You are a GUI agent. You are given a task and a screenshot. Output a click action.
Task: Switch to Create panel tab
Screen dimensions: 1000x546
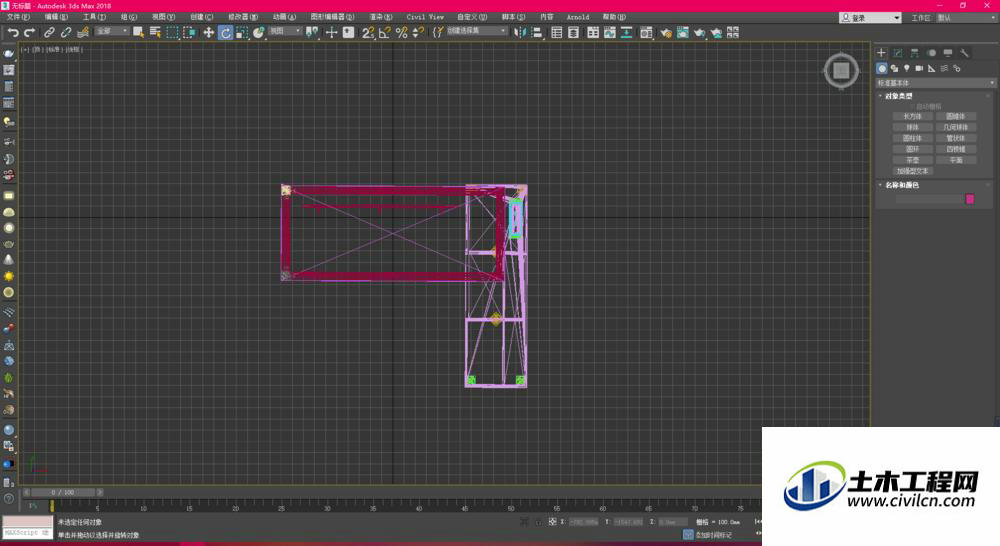[881, 53]
